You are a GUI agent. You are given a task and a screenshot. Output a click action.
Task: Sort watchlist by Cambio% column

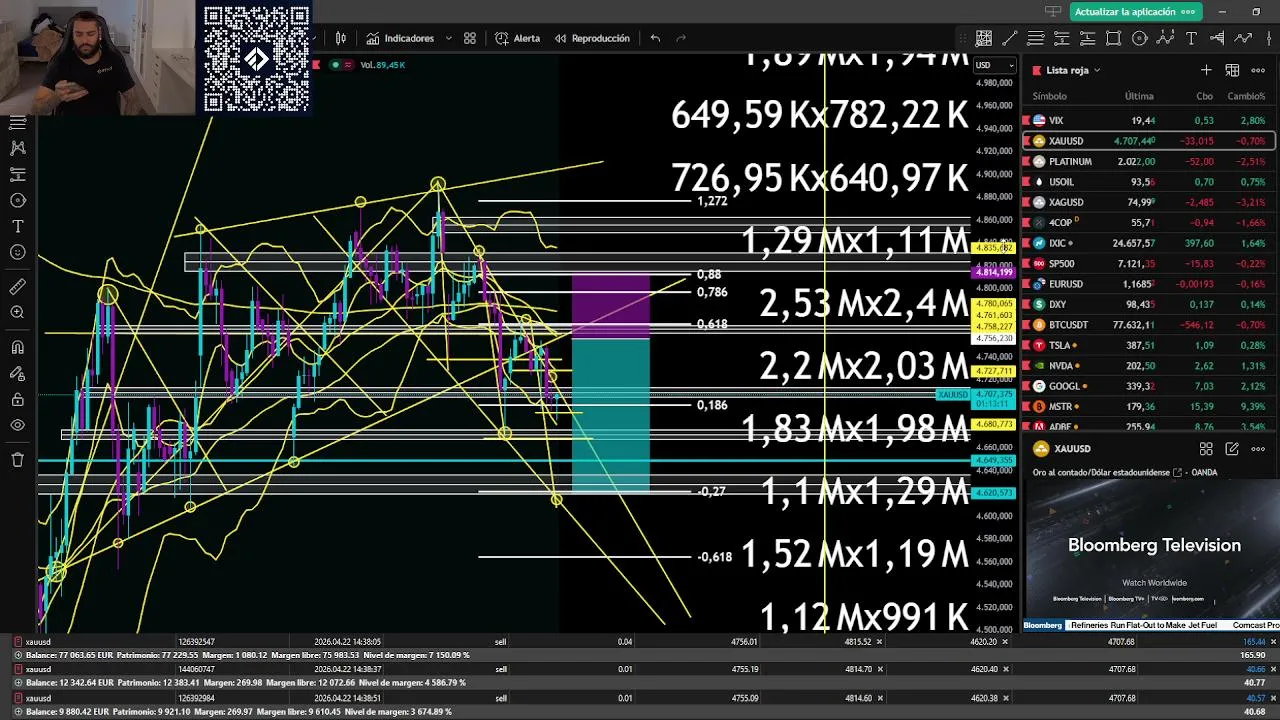(1246, 96)
